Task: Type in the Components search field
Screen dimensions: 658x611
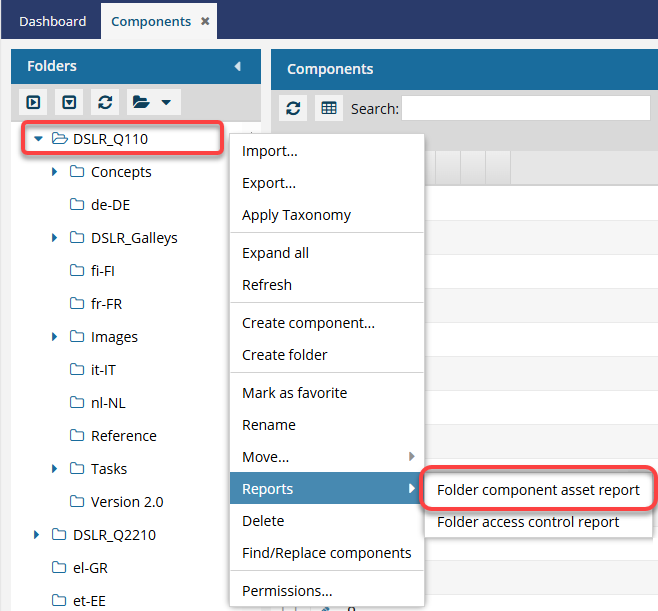Action: point(525,108)
